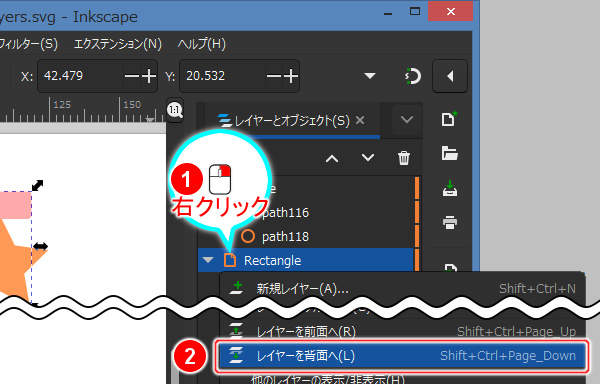
Task: Decrease the Y value with minus button
Action: pos(274,76)
